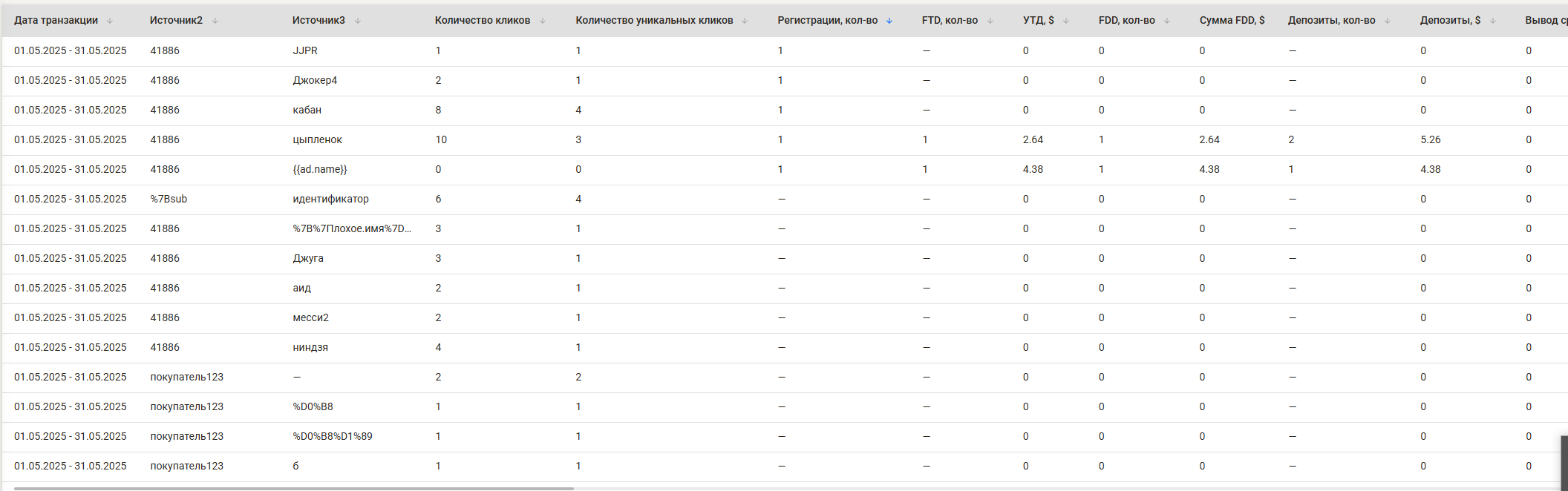1568x491 pixels.
Task: Click sort arrow next to FDD, кол-во
Action: click(x=1167, y=21)
